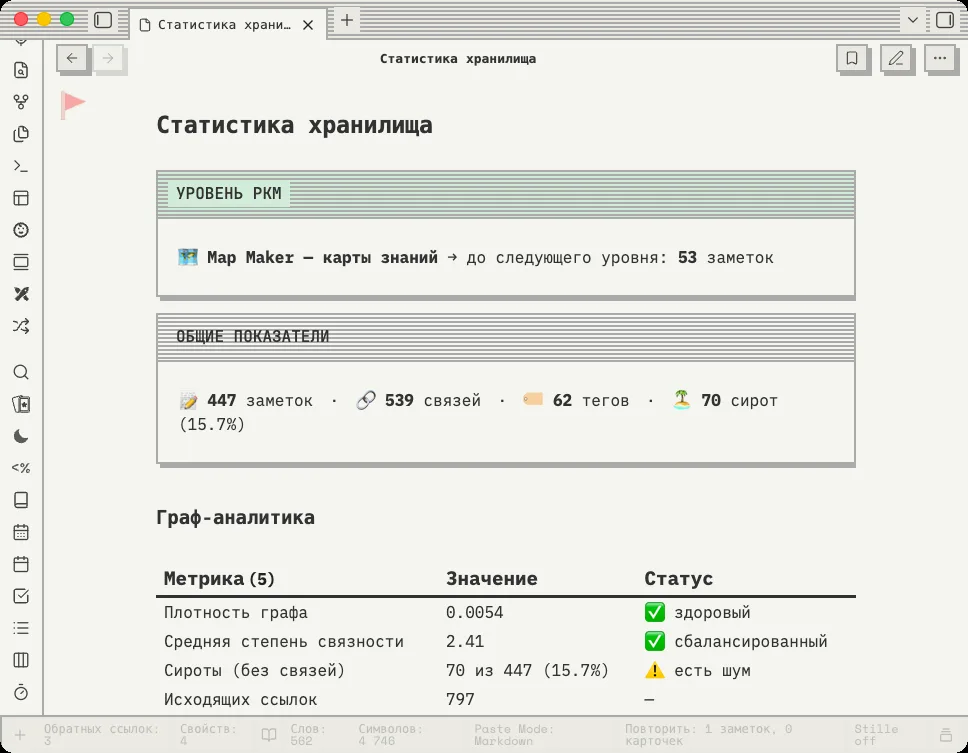Click the Статистика хранилища main heading
This screenshot has width=968, height=753.
coord(294,125)
